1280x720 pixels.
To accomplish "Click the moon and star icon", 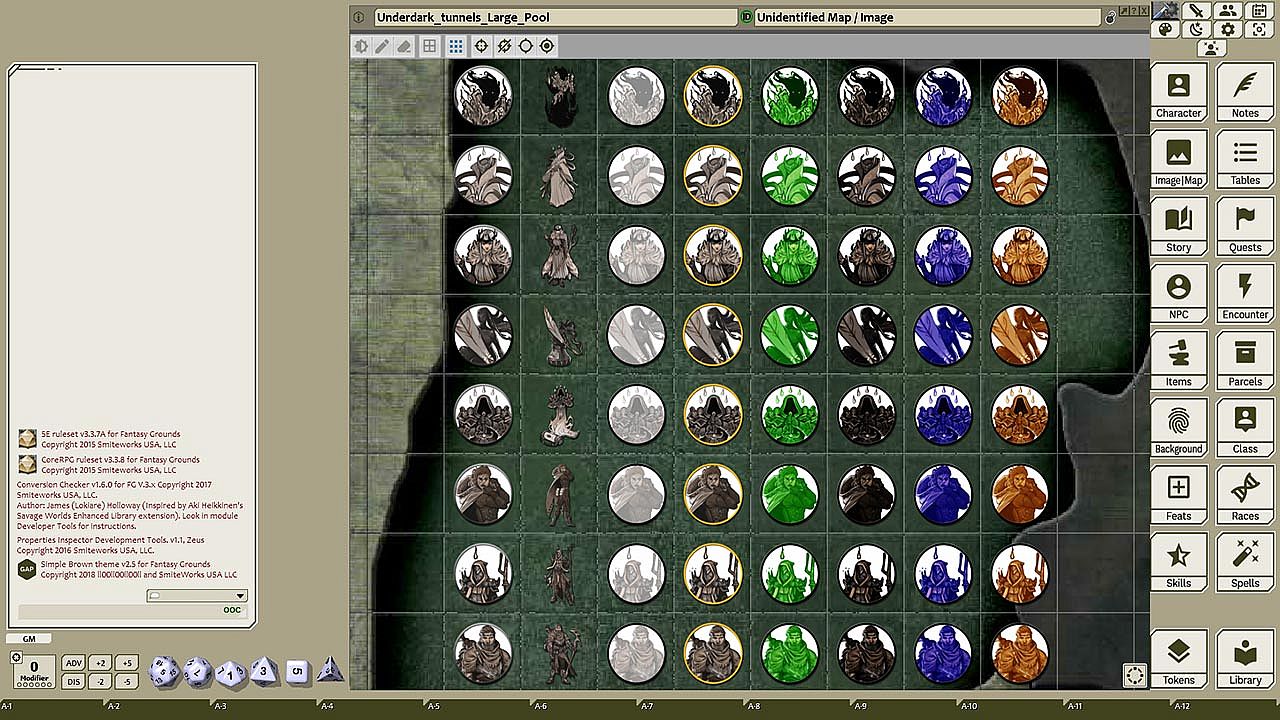I will [1196, 30].
